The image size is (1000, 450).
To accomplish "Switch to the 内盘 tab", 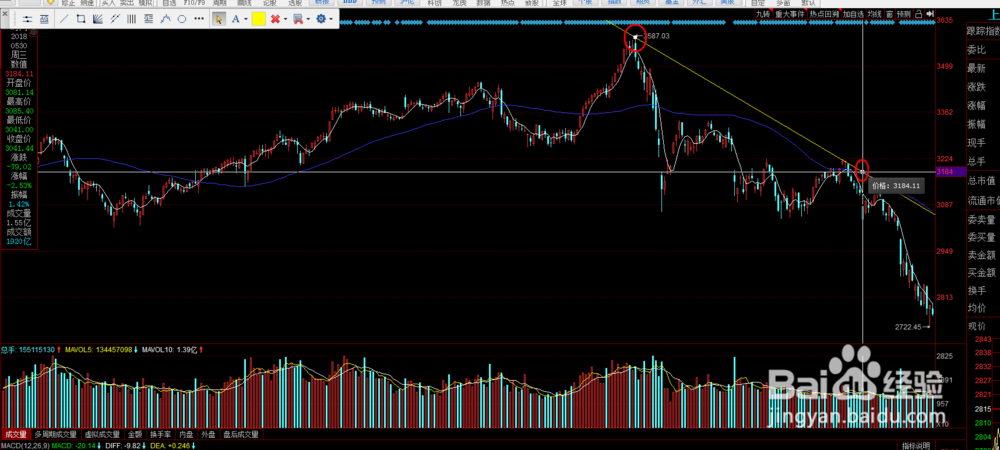I will click(x=187, y=435).
